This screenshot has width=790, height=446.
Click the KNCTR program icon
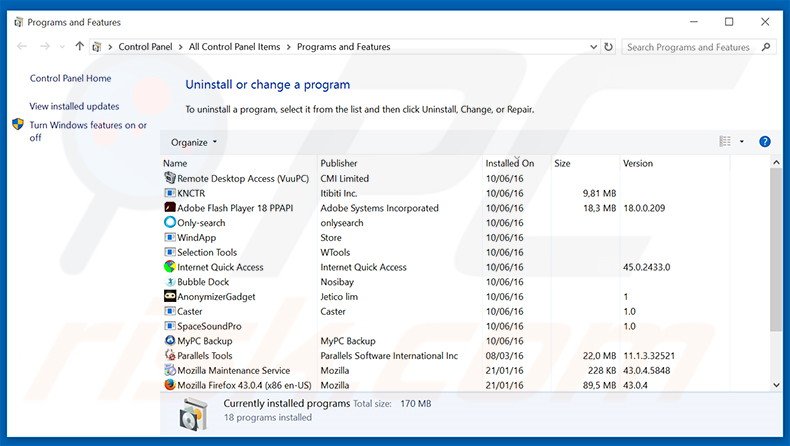(170, 193)
